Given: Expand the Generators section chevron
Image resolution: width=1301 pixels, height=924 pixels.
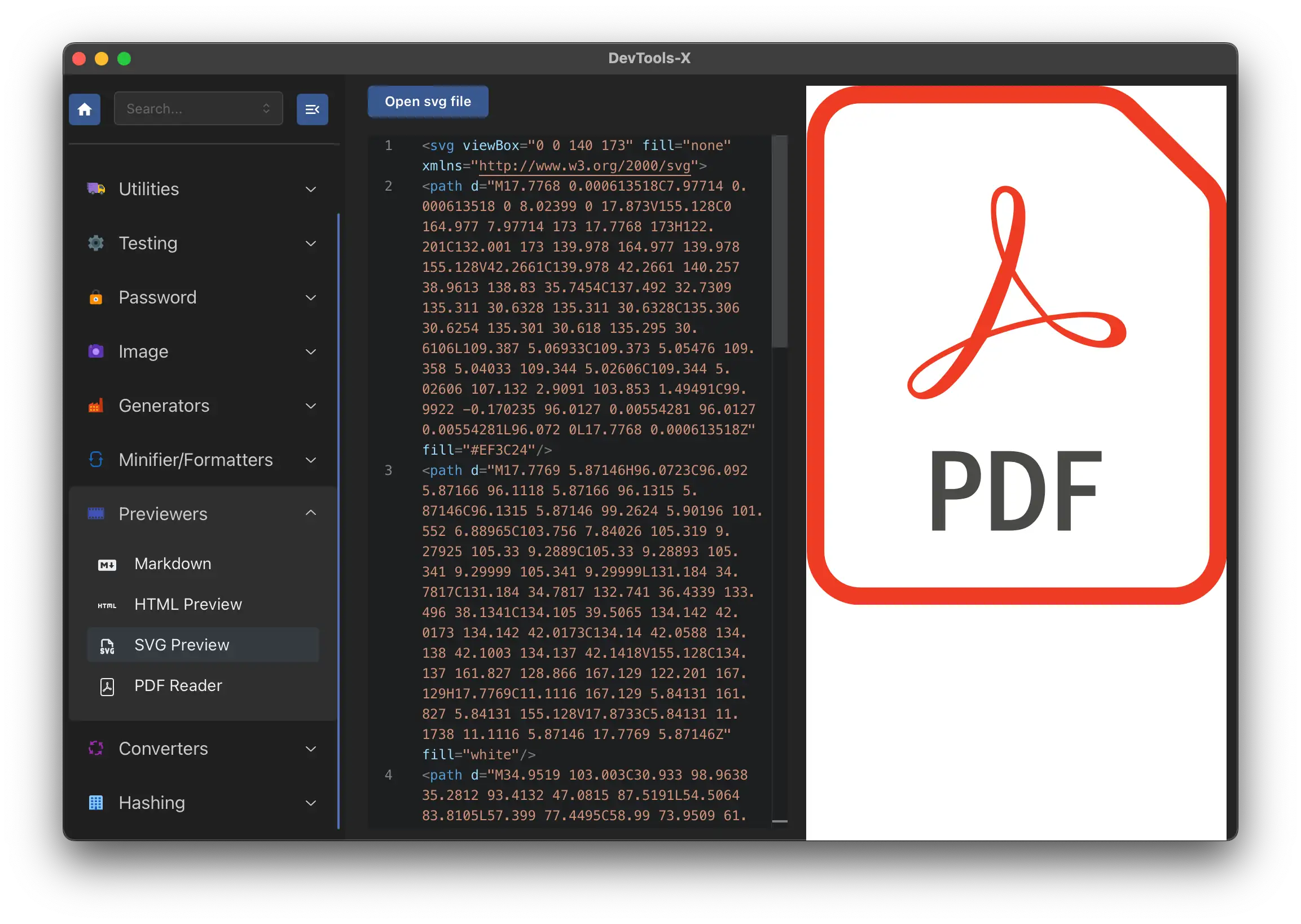Looking at the screenshot, I should tap(311, 406).
